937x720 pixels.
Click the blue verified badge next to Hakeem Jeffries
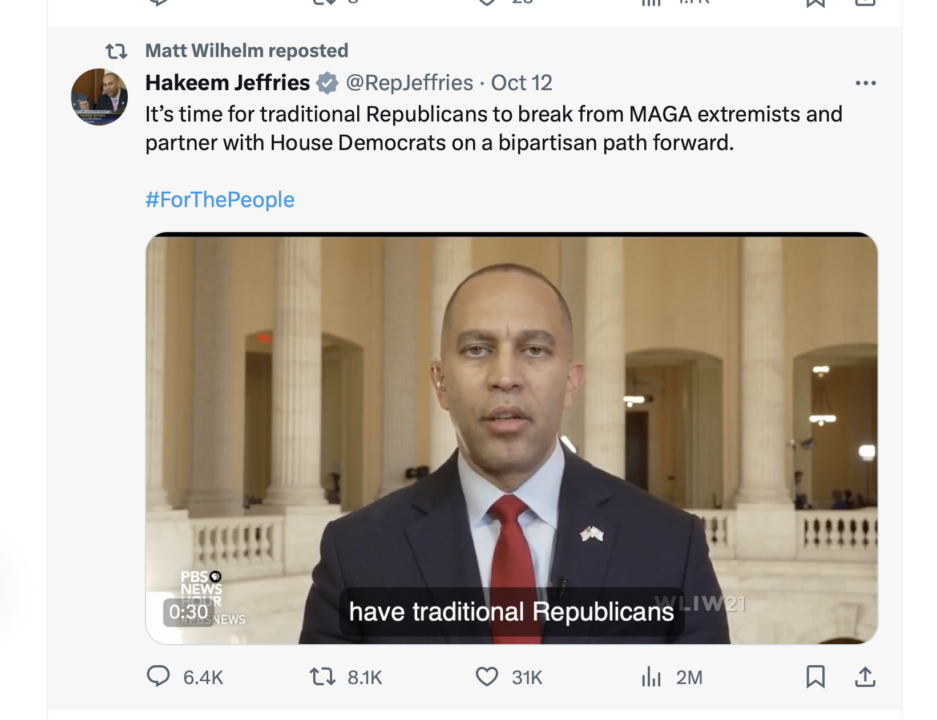point(327,83)
